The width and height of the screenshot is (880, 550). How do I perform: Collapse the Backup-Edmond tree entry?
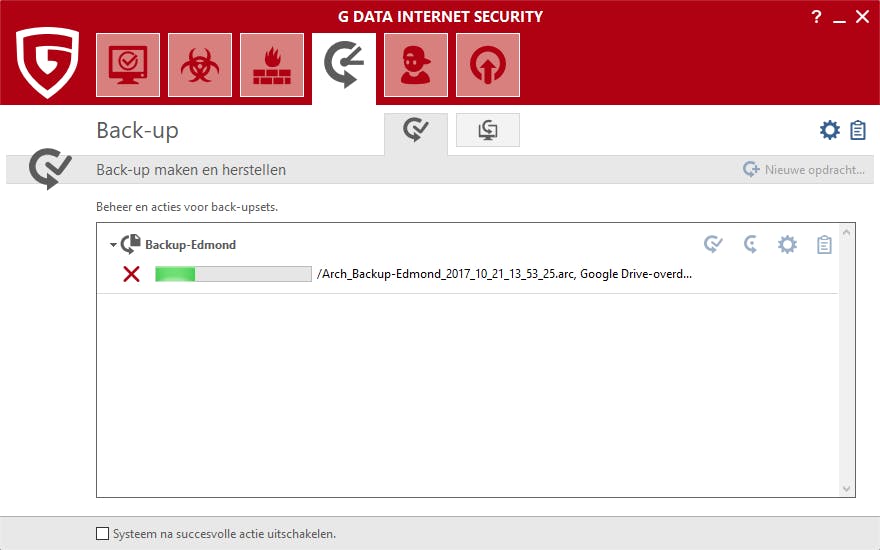point(113,245)
